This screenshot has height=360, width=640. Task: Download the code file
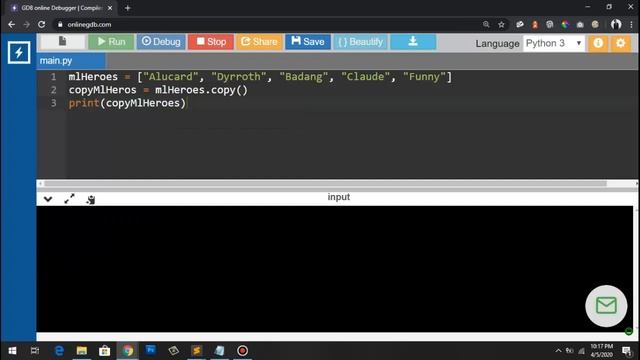413,42
